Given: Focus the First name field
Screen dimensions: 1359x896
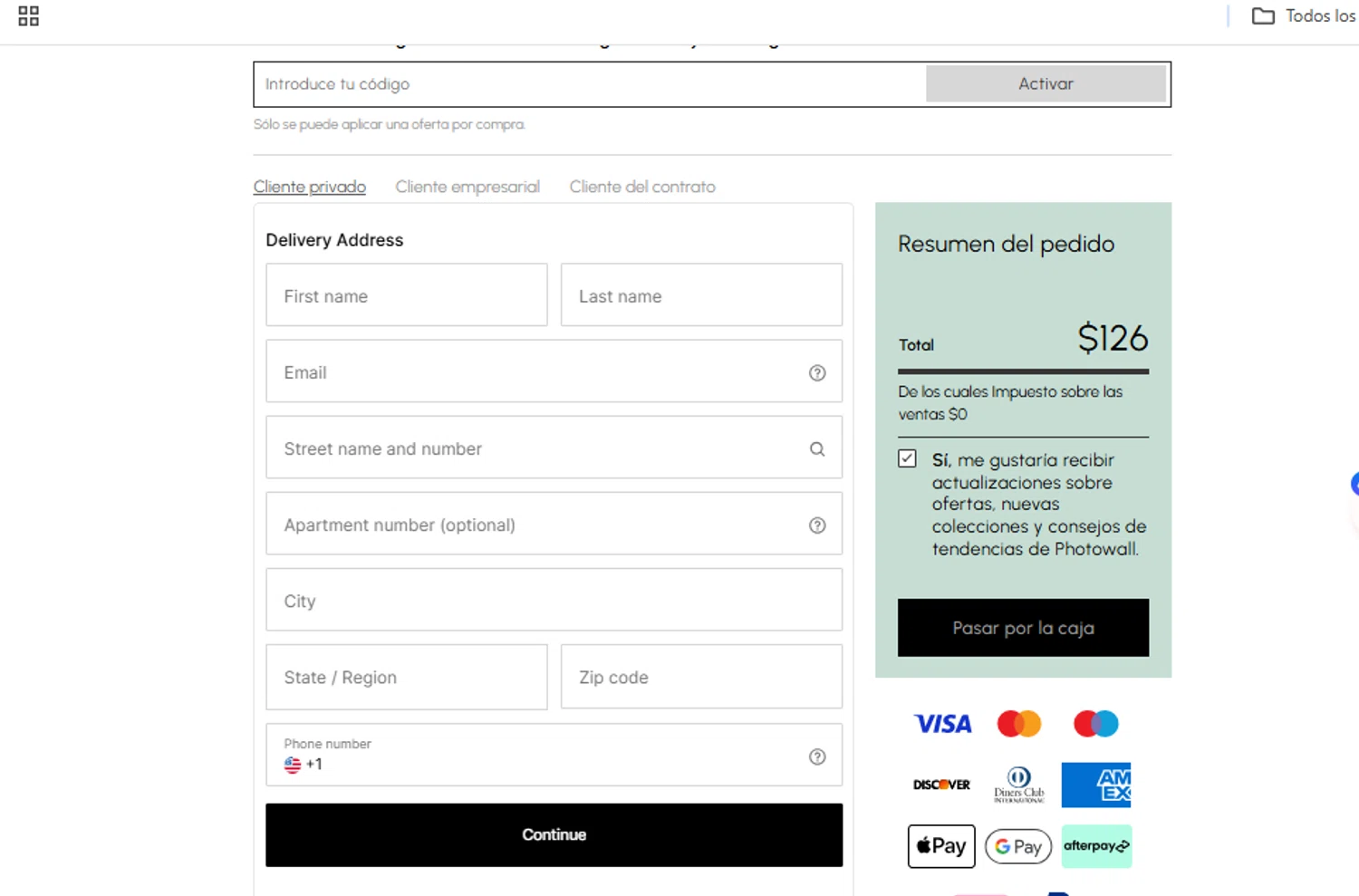Looking at the screenshot, I should pos(407,295).
